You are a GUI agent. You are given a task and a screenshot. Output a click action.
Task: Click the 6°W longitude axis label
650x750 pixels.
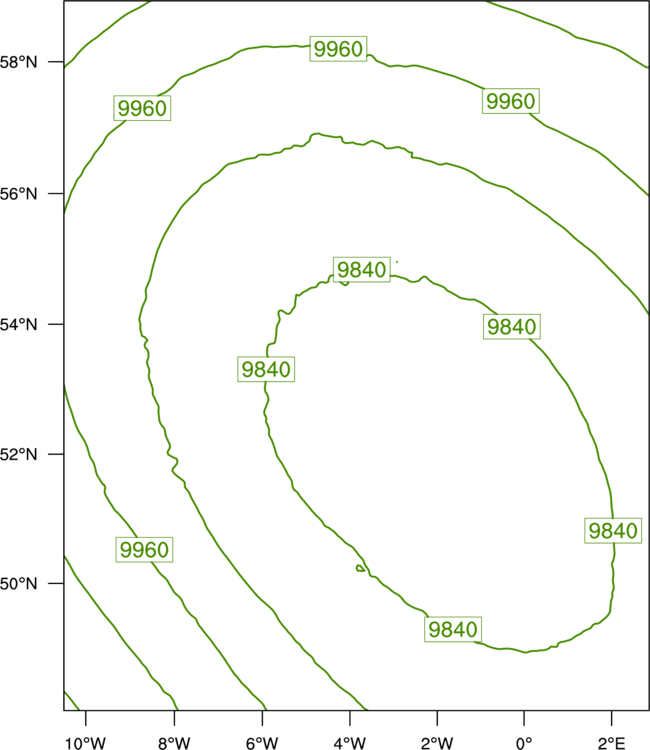click(x=262, y=742)
